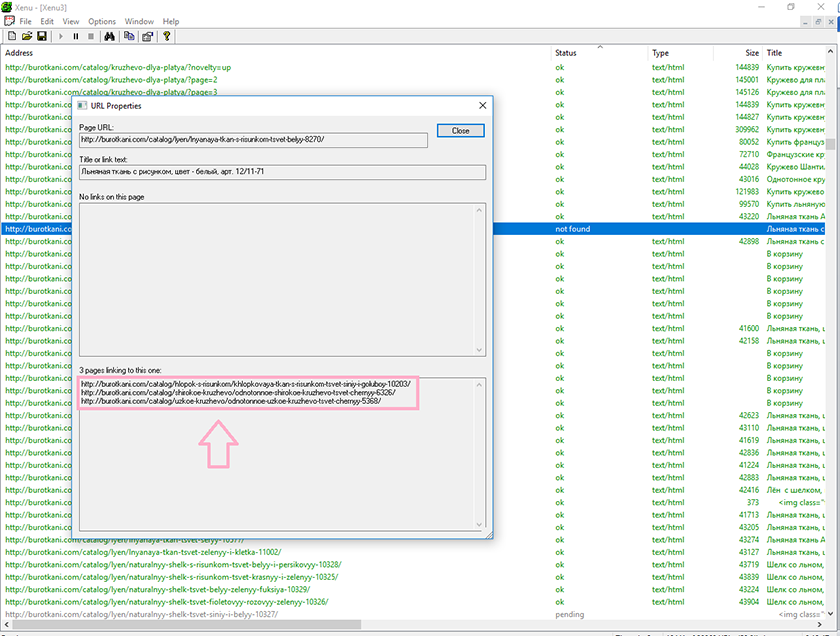The width and height of the screenshot is (840, 636).
Task: Select the address ending belyy-zelenyy-fuksiya-10329
Action: coord(158,589)
